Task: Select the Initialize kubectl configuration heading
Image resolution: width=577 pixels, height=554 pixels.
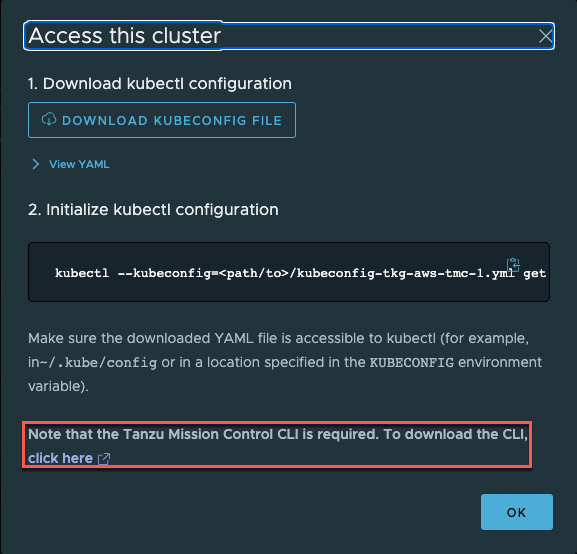Action: click(153, 210)
